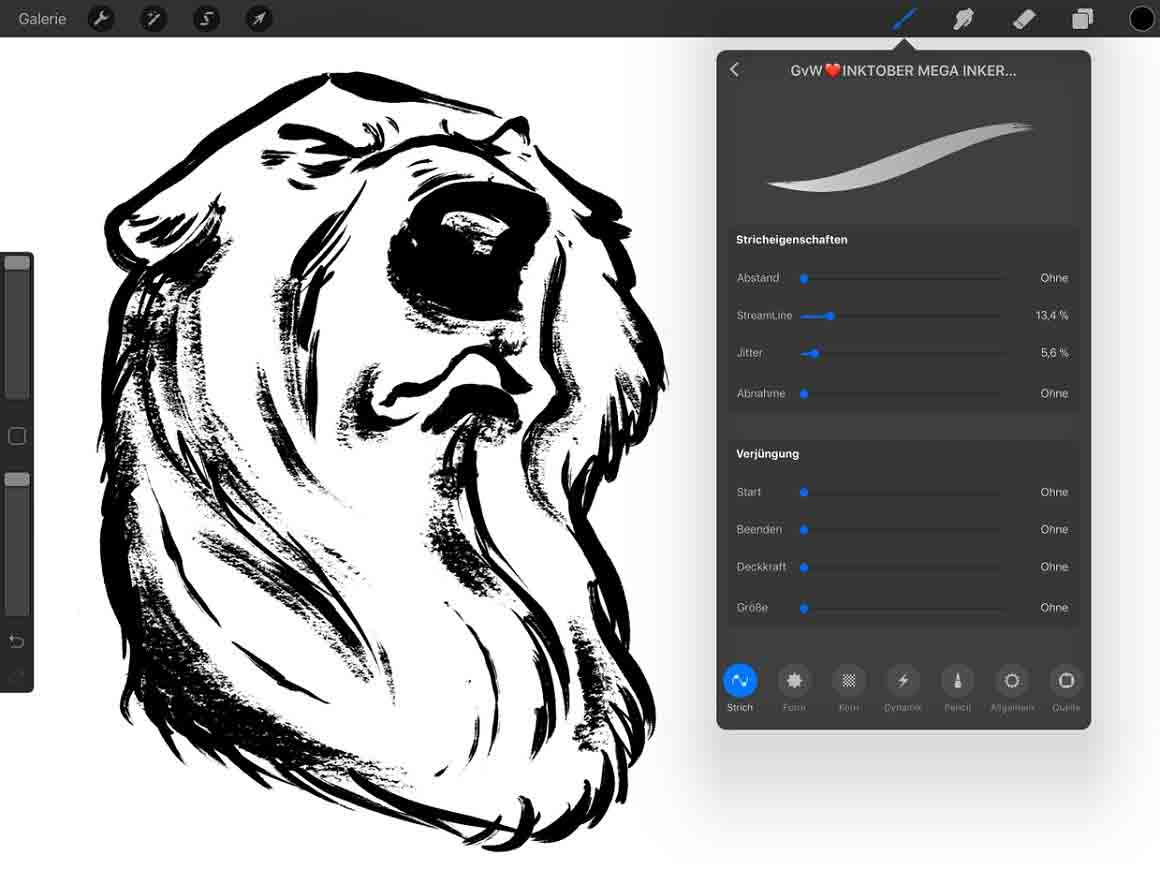Open the actions (Aktionen) wrench menu
The width and height of the screenshot is (1160, 870).
point(101,18)
